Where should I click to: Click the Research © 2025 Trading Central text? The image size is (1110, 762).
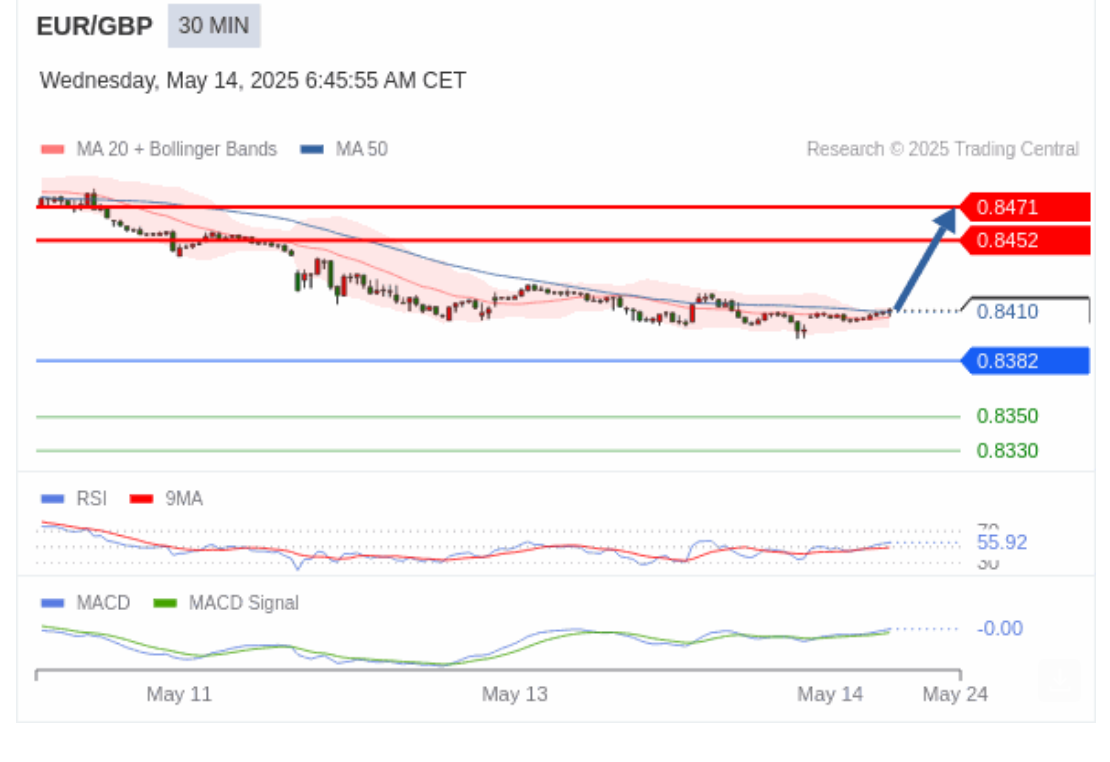tap(943, 149)
